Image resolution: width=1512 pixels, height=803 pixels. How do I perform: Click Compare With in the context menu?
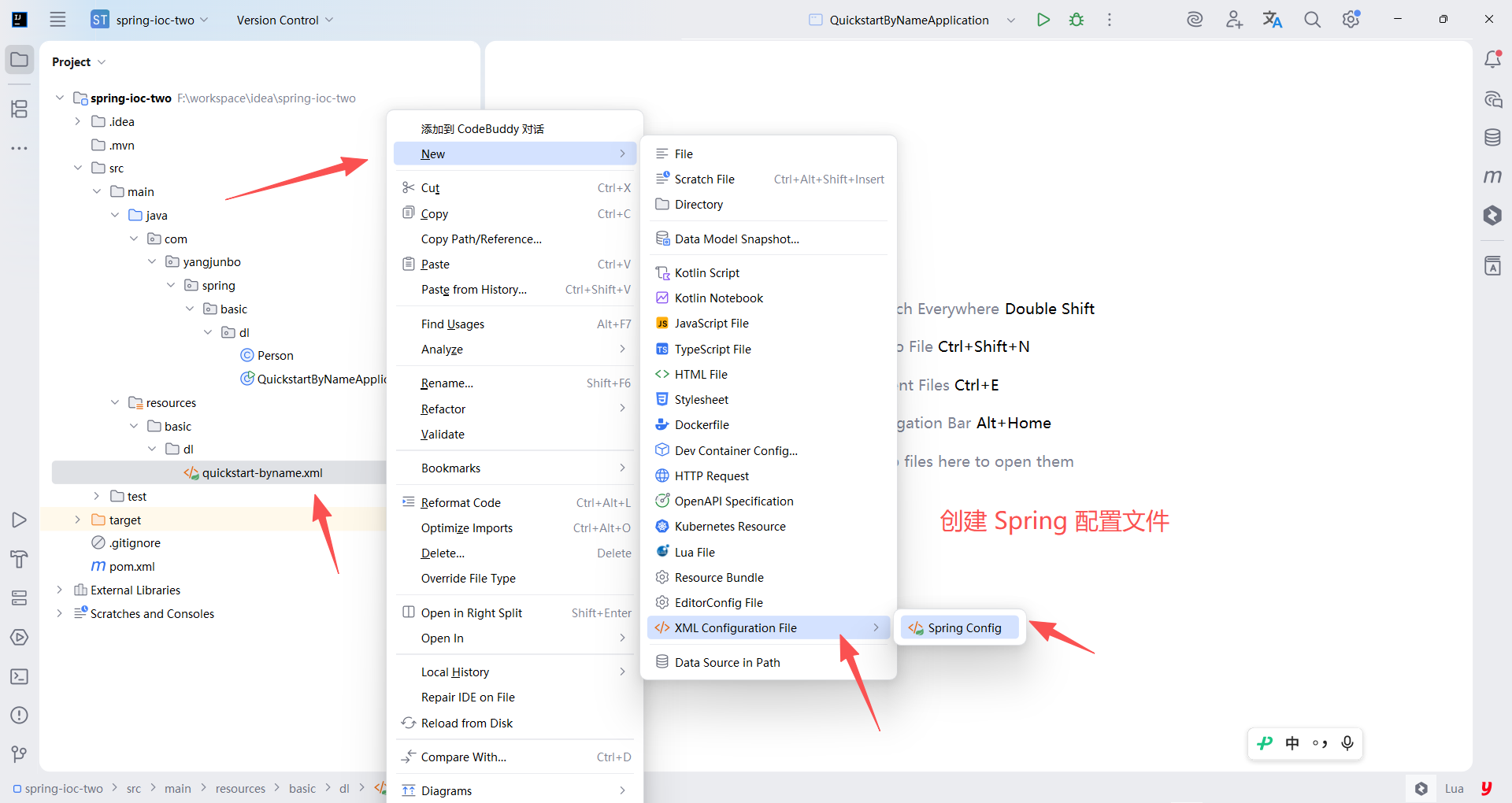pyautogui.click(x=516, y=757)
